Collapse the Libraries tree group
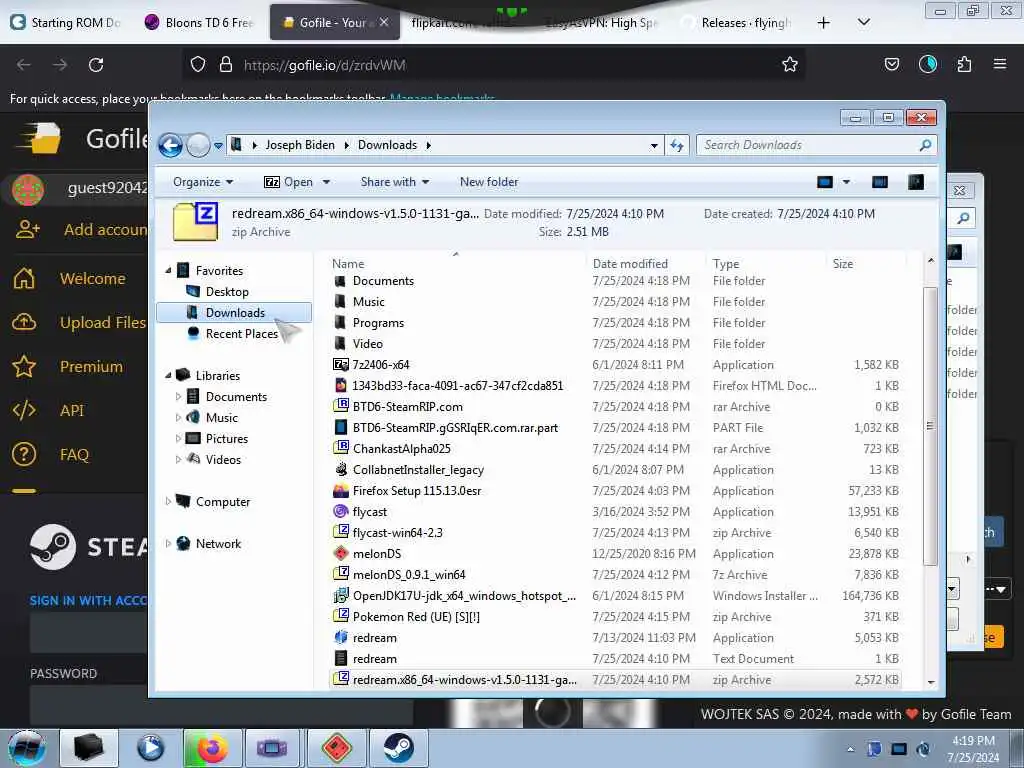Viewport: 1024px width, 768px height. [x=168, y=376]
